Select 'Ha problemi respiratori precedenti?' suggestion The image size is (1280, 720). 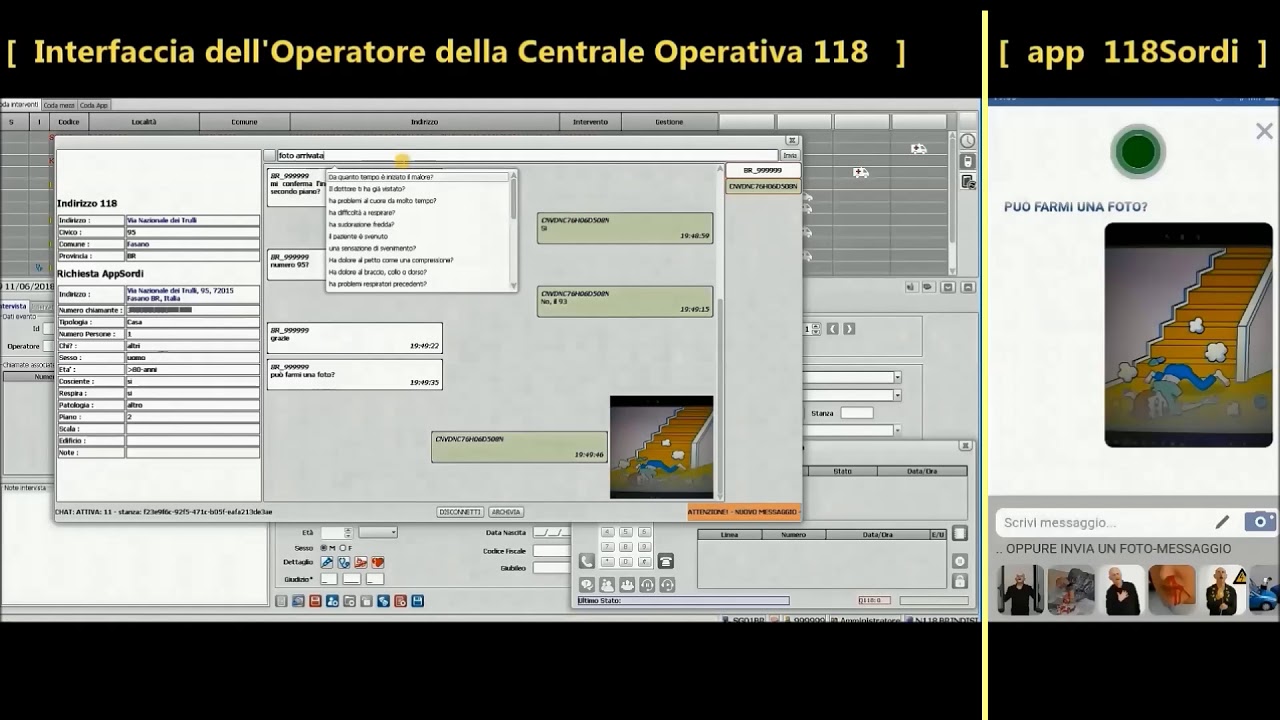[378, 284]
